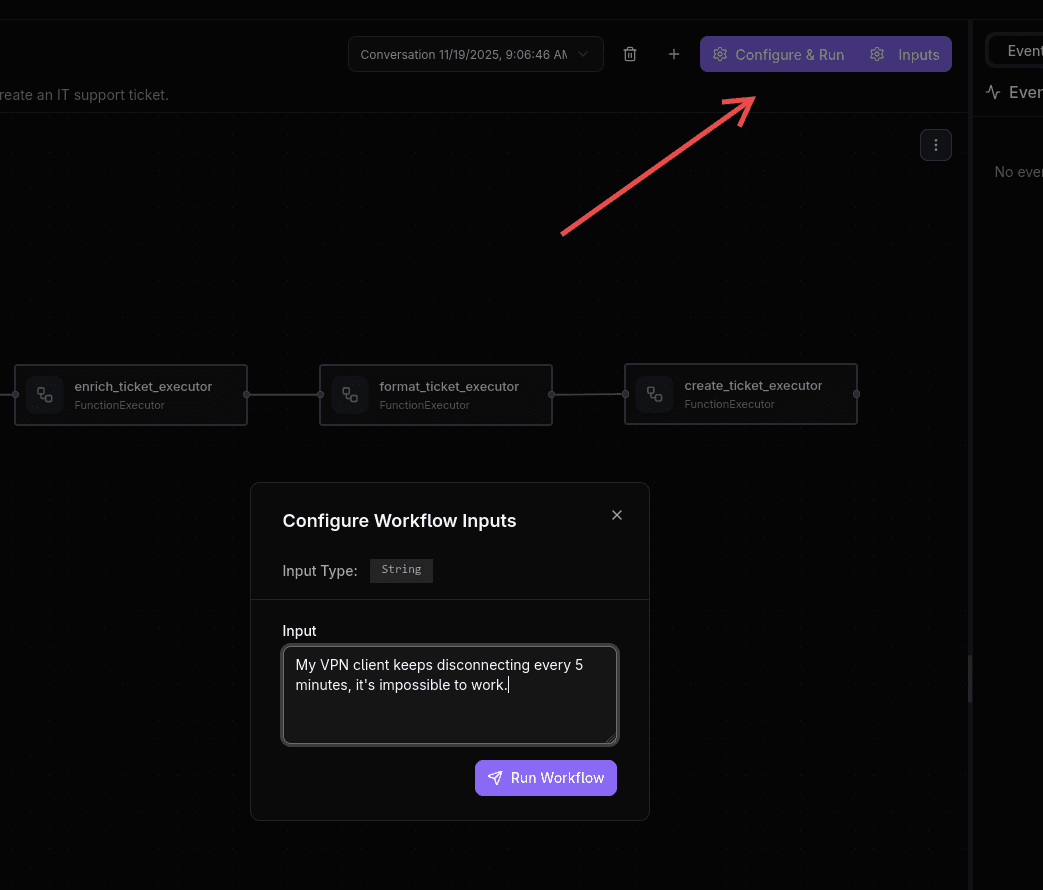Click the three-dot menu on the canvas

pyautogui.click(x=936, y=144)
